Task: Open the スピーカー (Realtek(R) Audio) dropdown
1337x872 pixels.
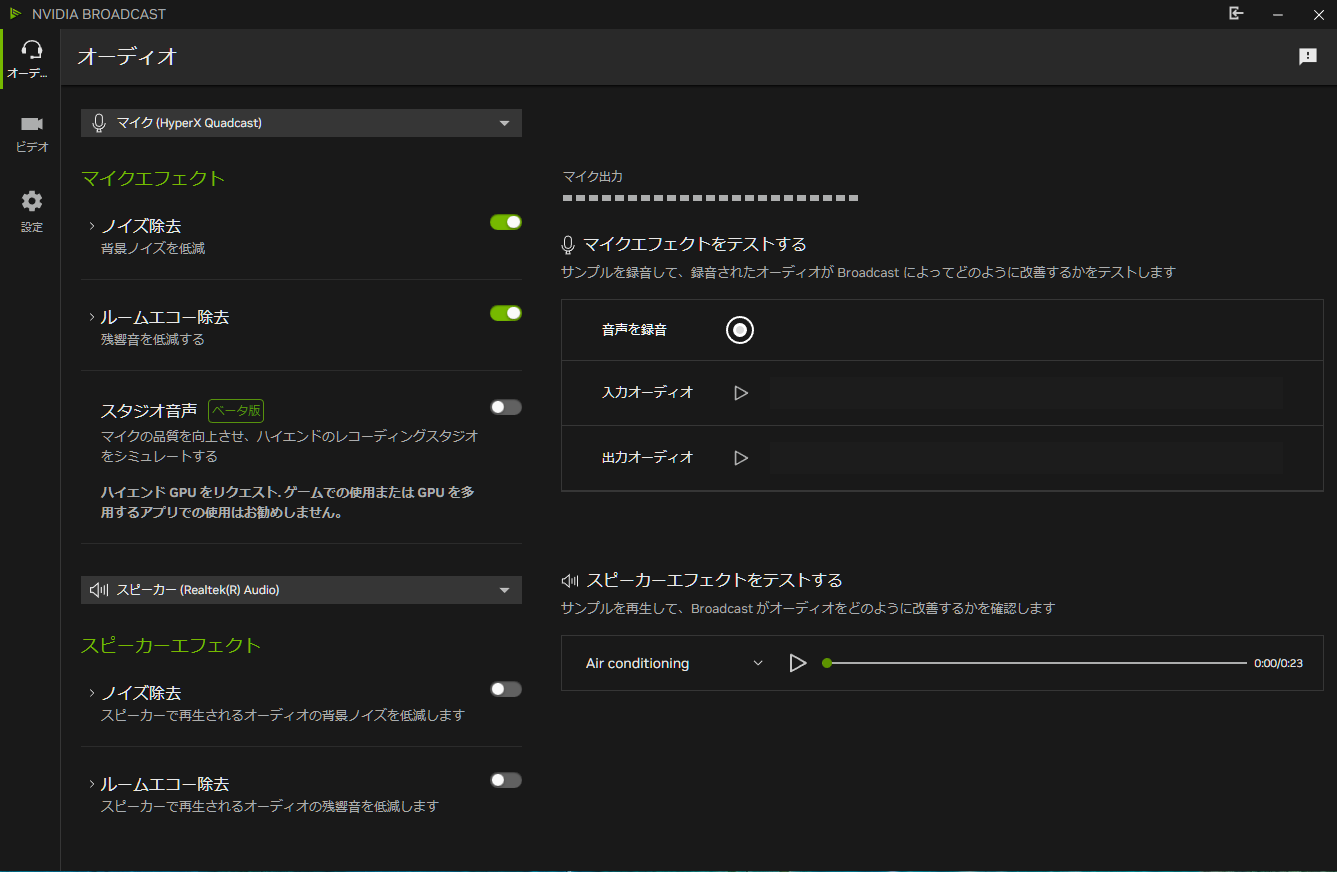Action: tap(301, 590)
